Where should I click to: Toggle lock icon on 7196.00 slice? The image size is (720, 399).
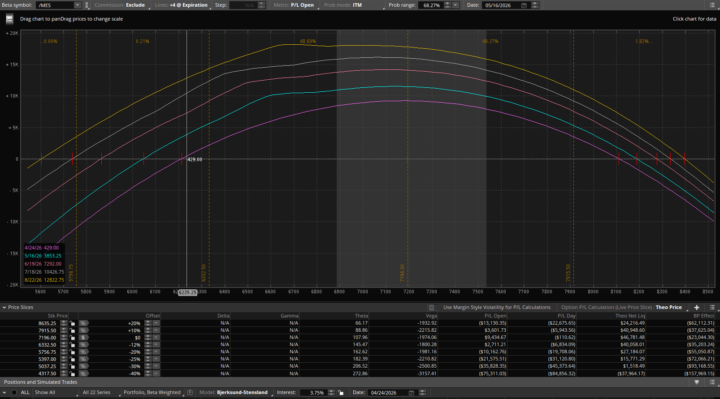73,337
